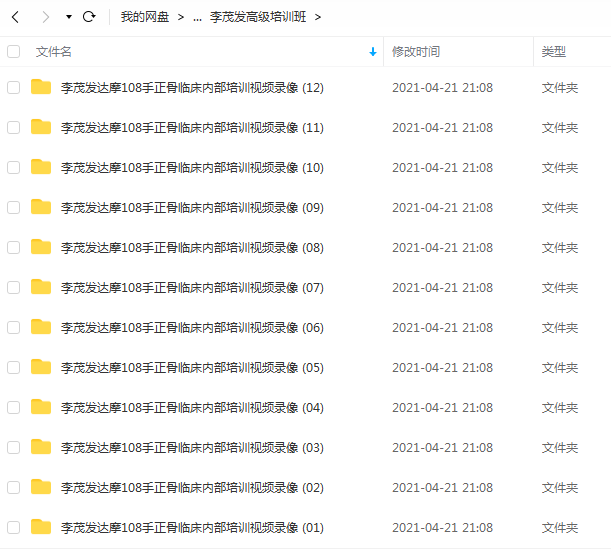
Task: Expand path after 李茂发高级培训班 chevron
Action: (318, 17)
